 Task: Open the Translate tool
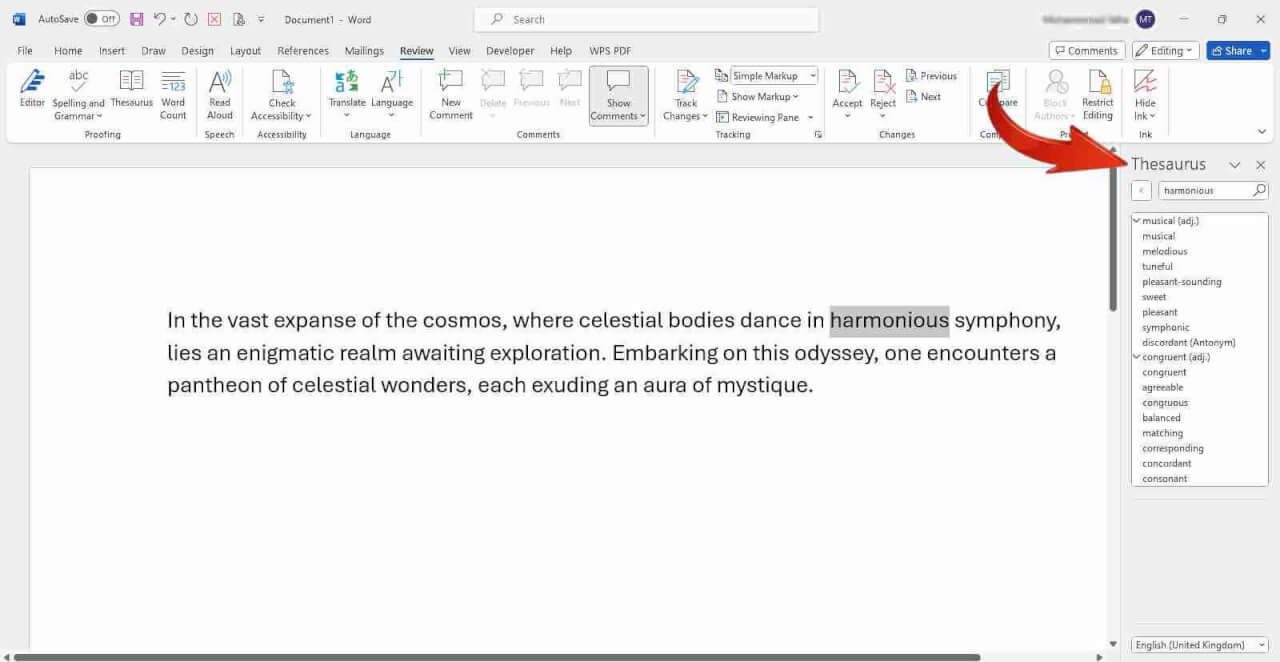tap(347, 95)
